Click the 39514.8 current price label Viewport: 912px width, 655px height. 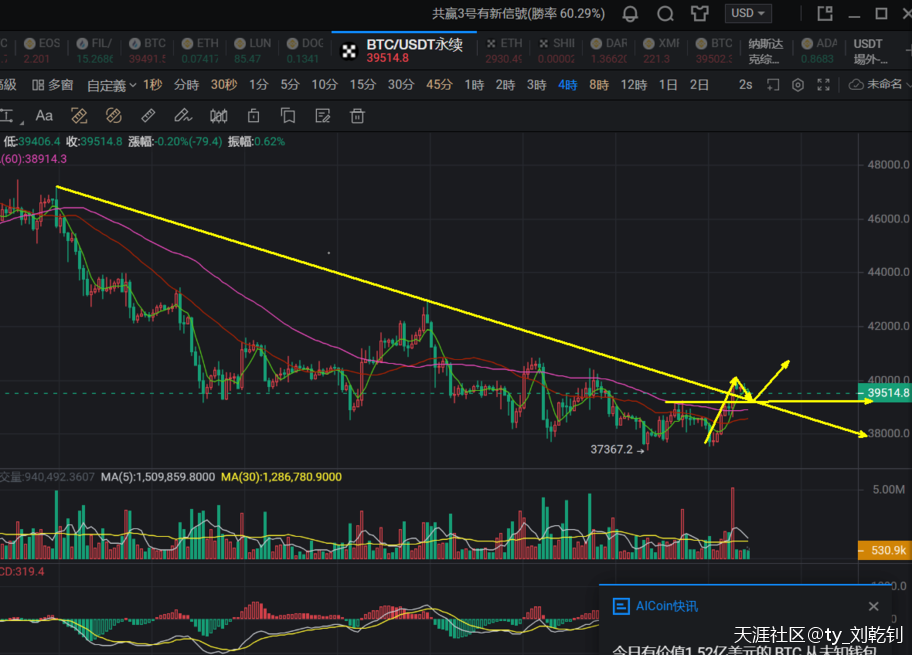(885, 393)
